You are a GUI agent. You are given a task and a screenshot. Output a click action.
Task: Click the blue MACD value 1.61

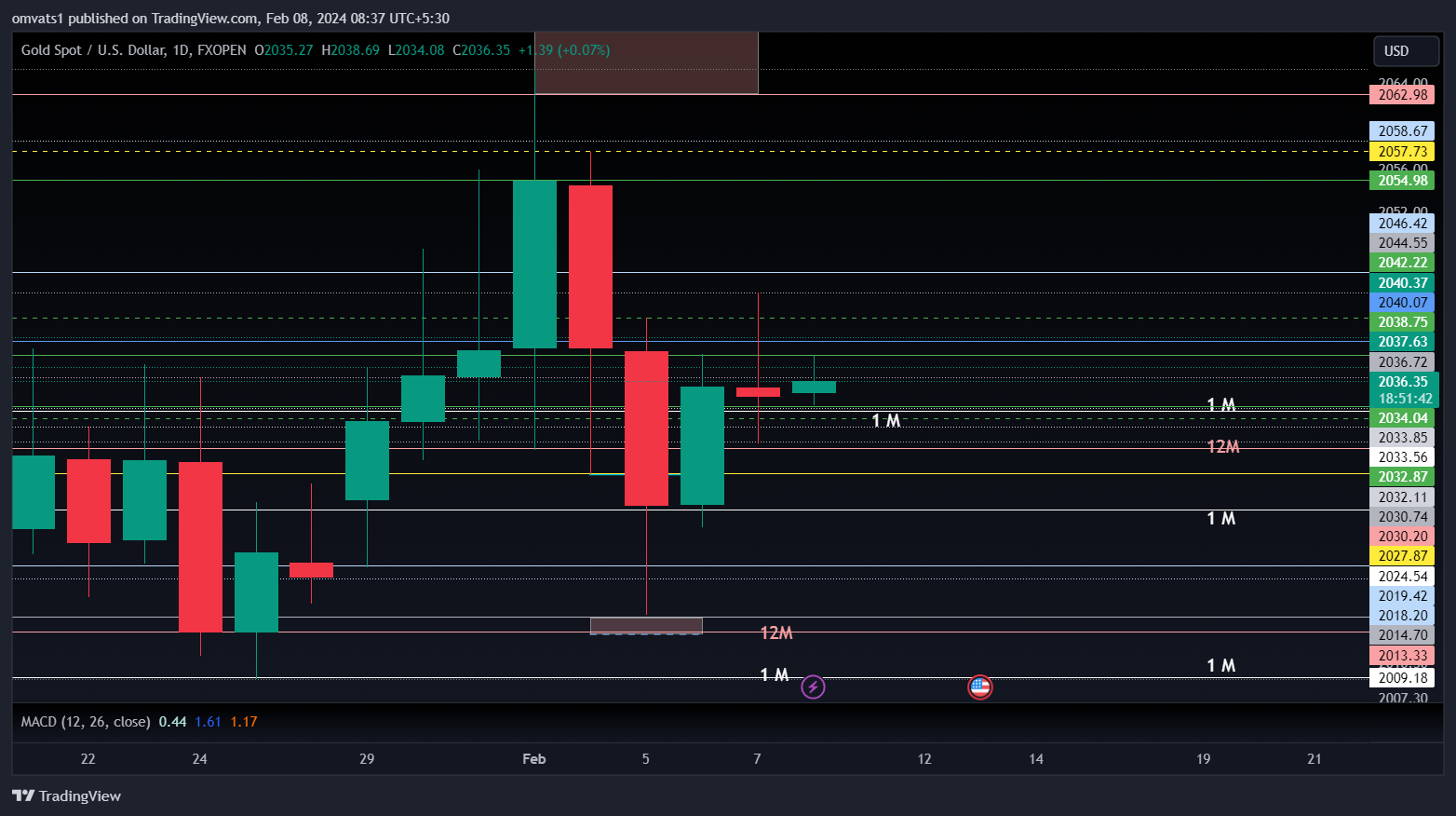pyautogui.click(x=208, y=722)
